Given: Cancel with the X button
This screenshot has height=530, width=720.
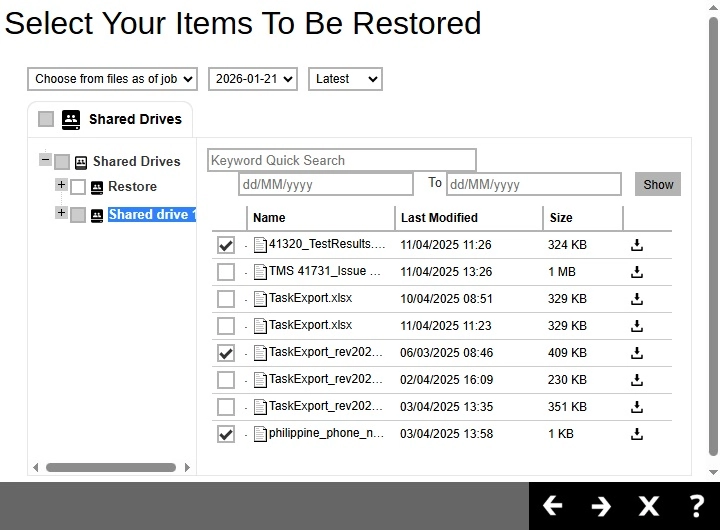Looking at the screenshot, I should click(x=648, y=506).
